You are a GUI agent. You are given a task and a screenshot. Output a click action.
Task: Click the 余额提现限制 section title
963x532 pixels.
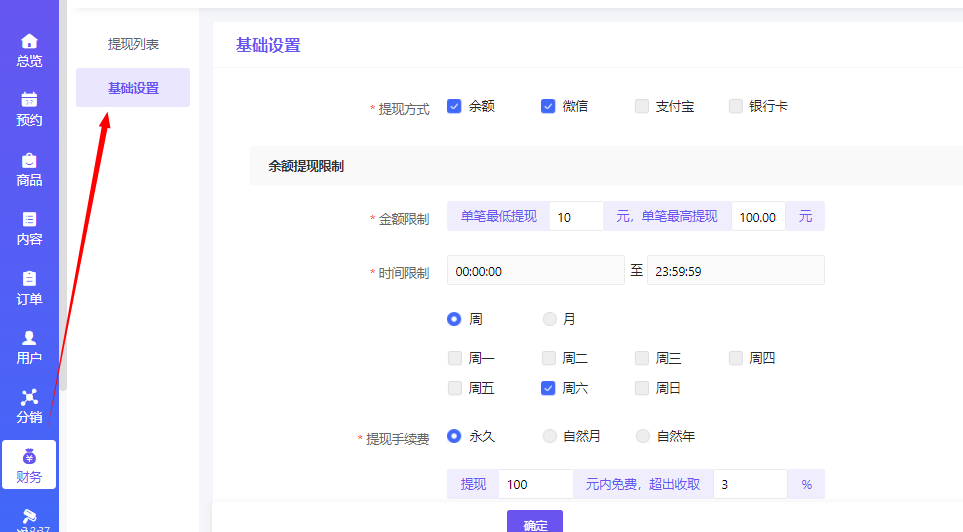tap(306, 166)
